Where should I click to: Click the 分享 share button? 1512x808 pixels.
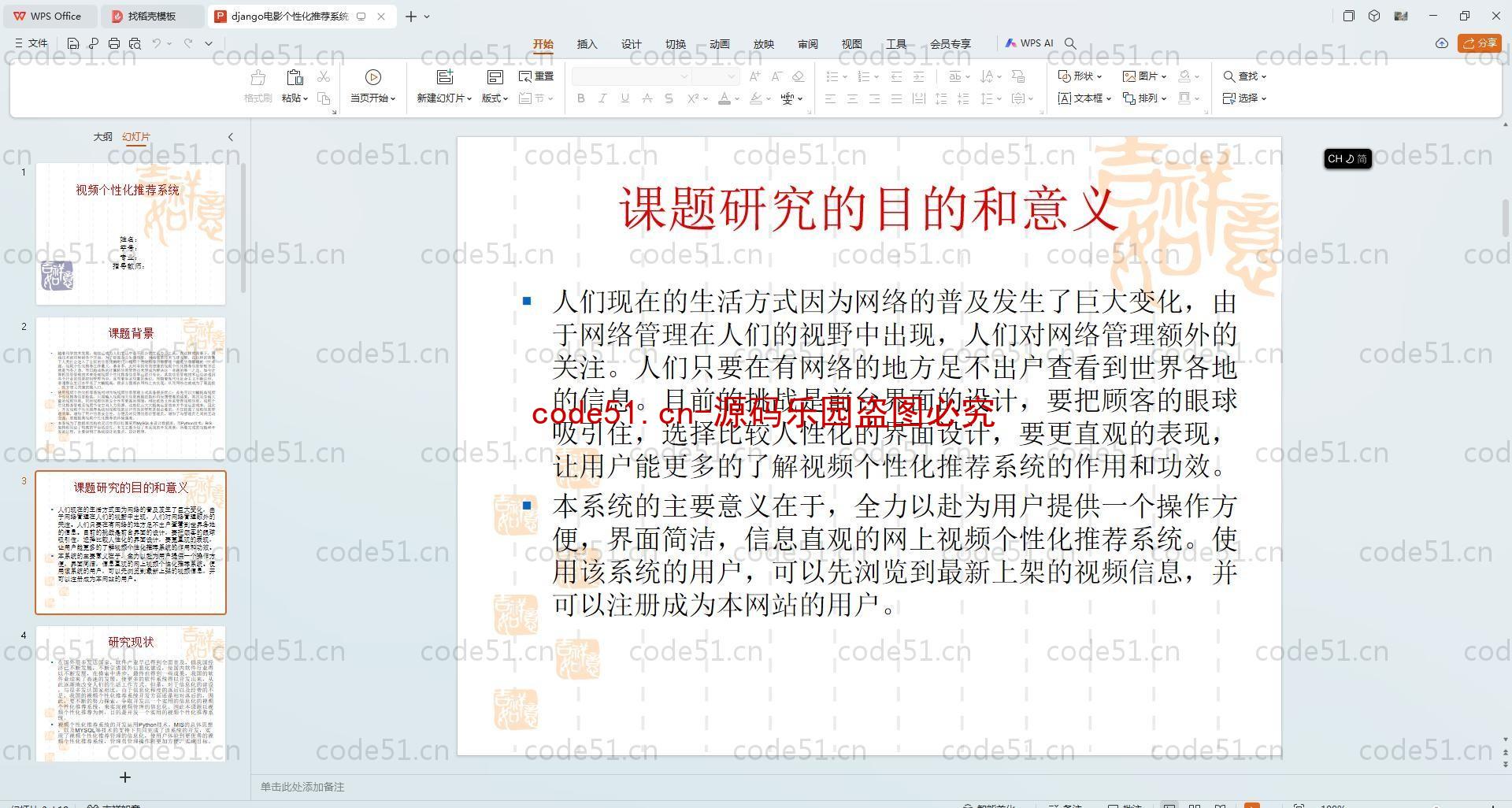(x=1480, y=43)
